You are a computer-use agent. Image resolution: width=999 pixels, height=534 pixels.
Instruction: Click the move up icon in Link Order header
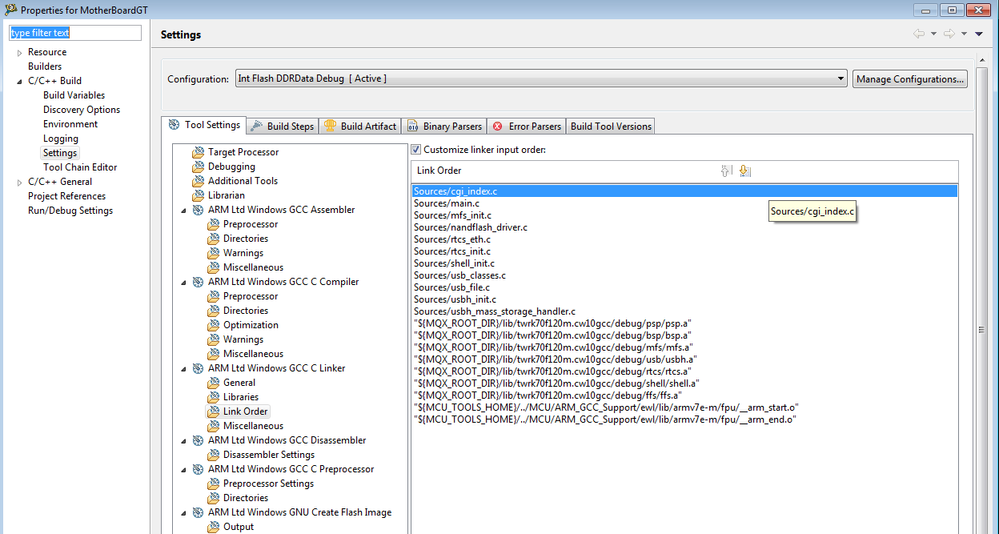(726, 171)
